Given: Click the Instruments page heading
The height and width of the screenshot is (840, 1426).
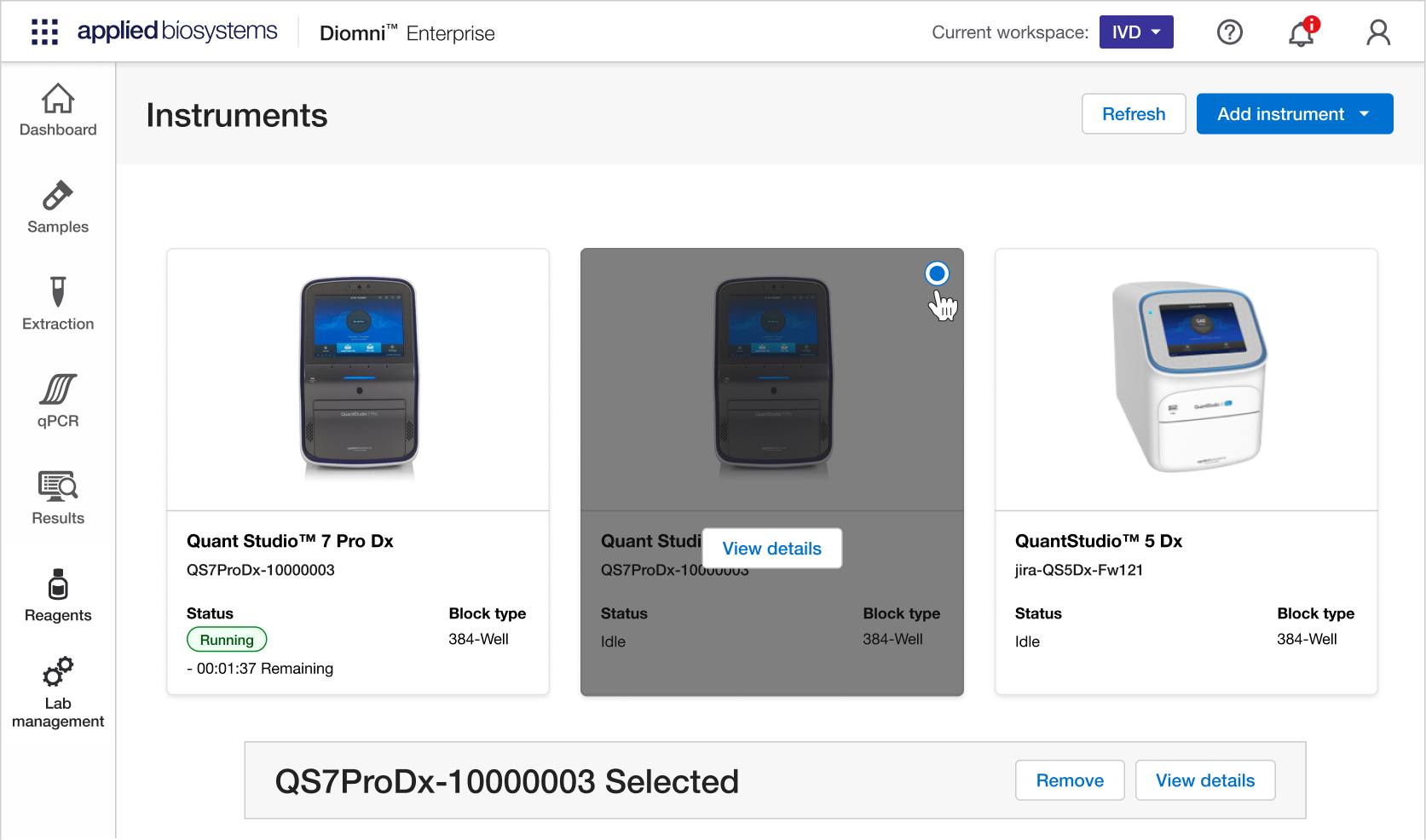Looking at the screenshot, I should tap(237, 115).
